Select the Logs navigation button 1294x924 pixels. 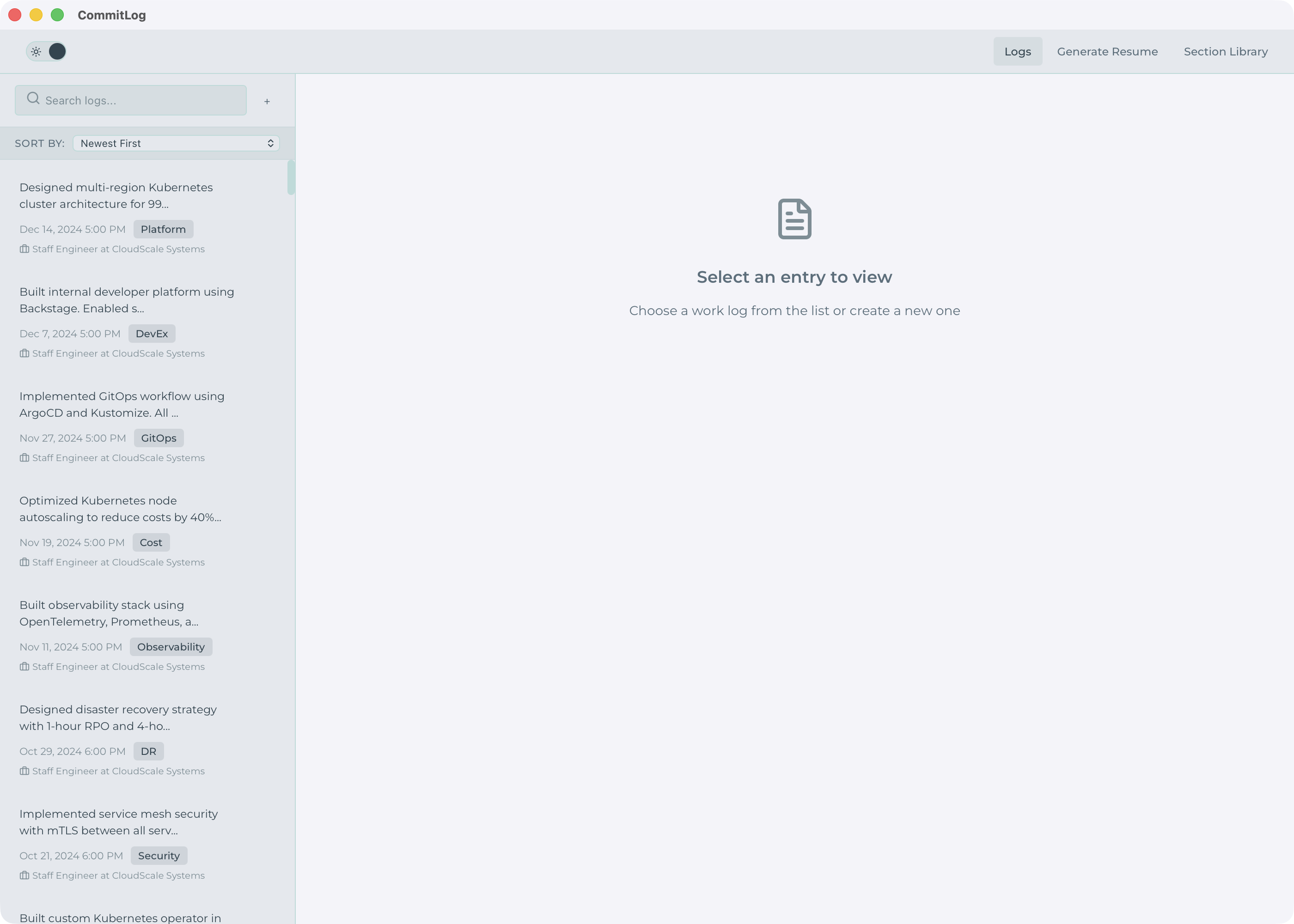[x=1018, y=51]
